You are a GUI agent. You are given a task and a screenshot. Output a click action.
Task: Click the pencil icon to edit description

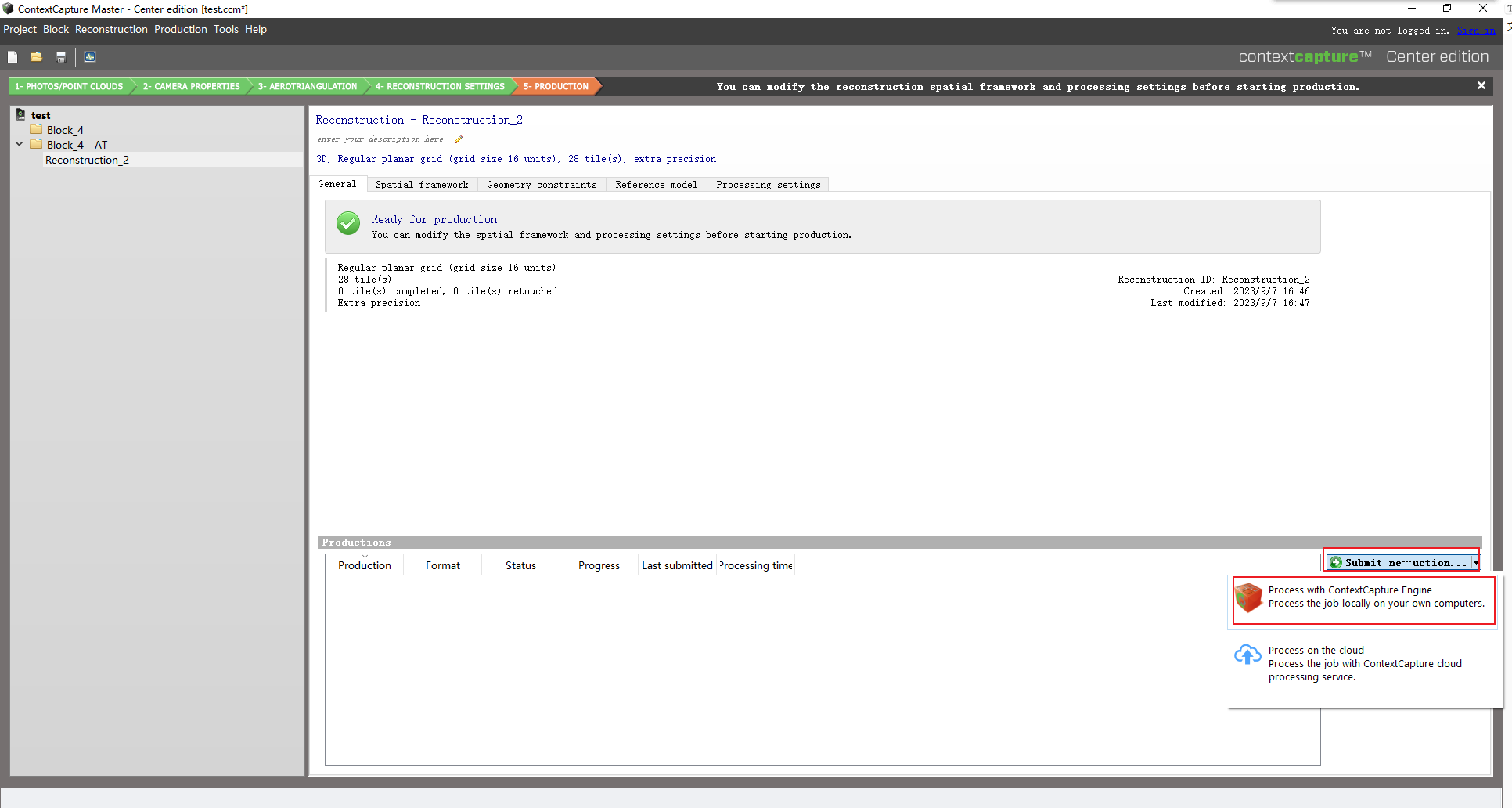[459, 139]
